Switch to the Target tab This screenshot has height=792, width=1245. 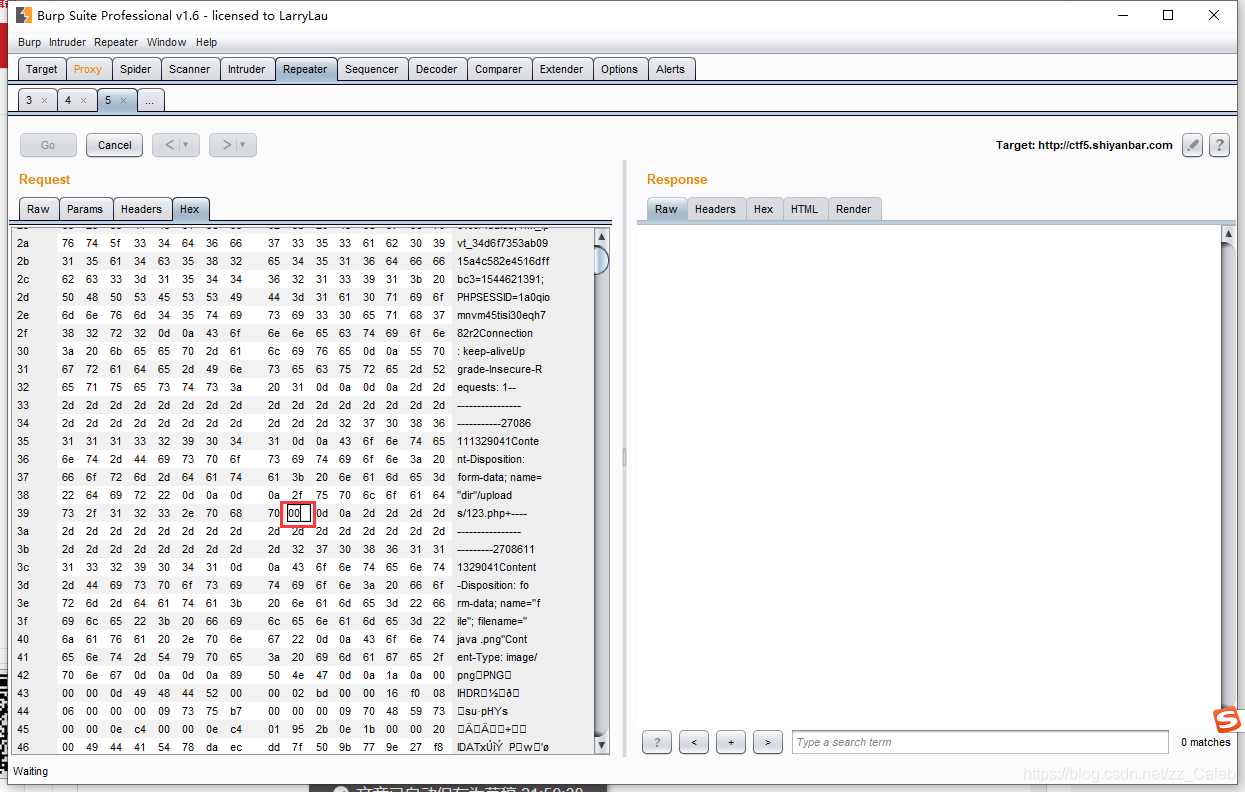[x=42, y=69]
